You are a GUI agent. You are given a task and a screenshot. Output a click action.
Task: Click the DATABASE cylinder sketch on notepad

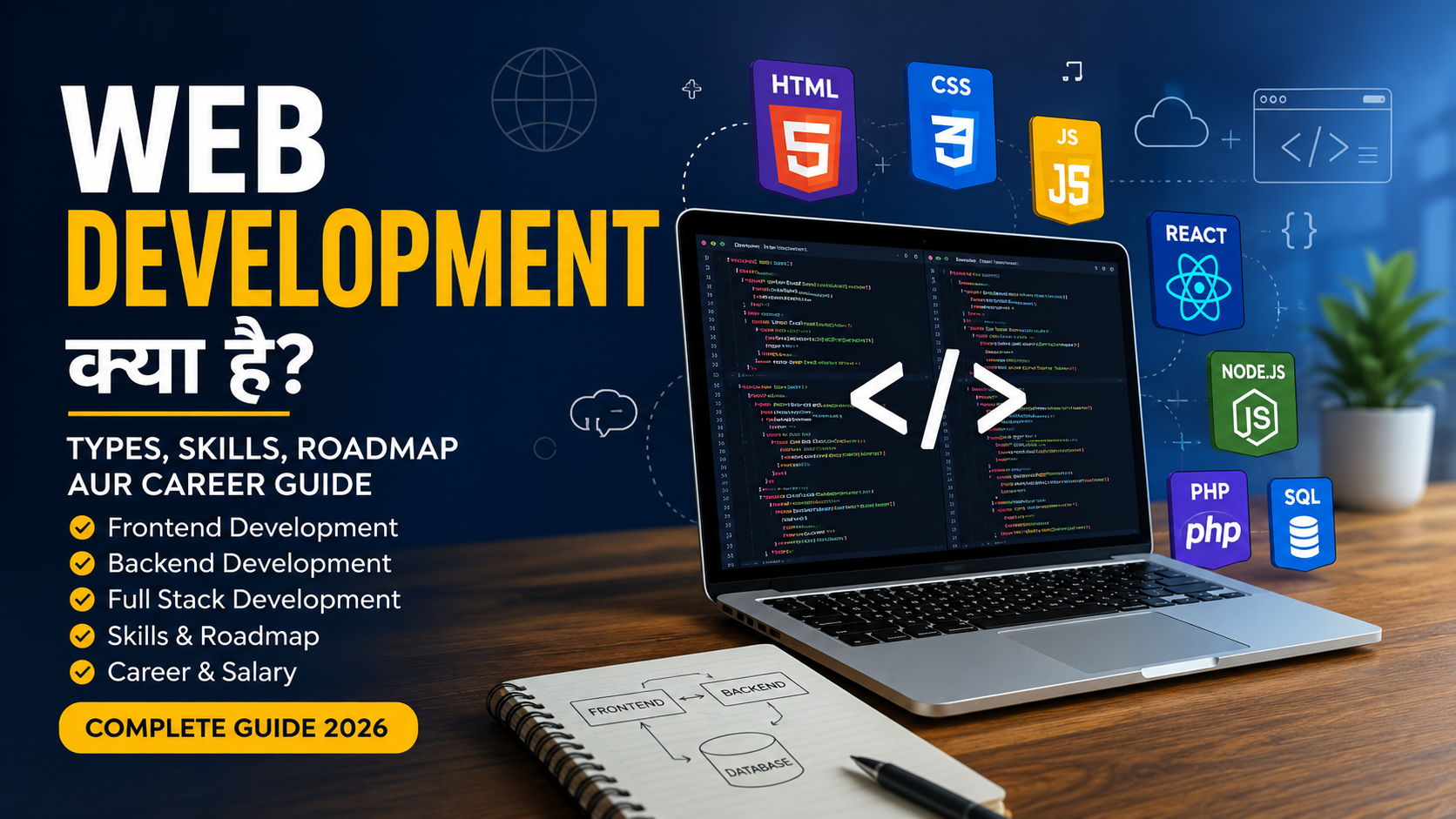(x=752, y=760)
